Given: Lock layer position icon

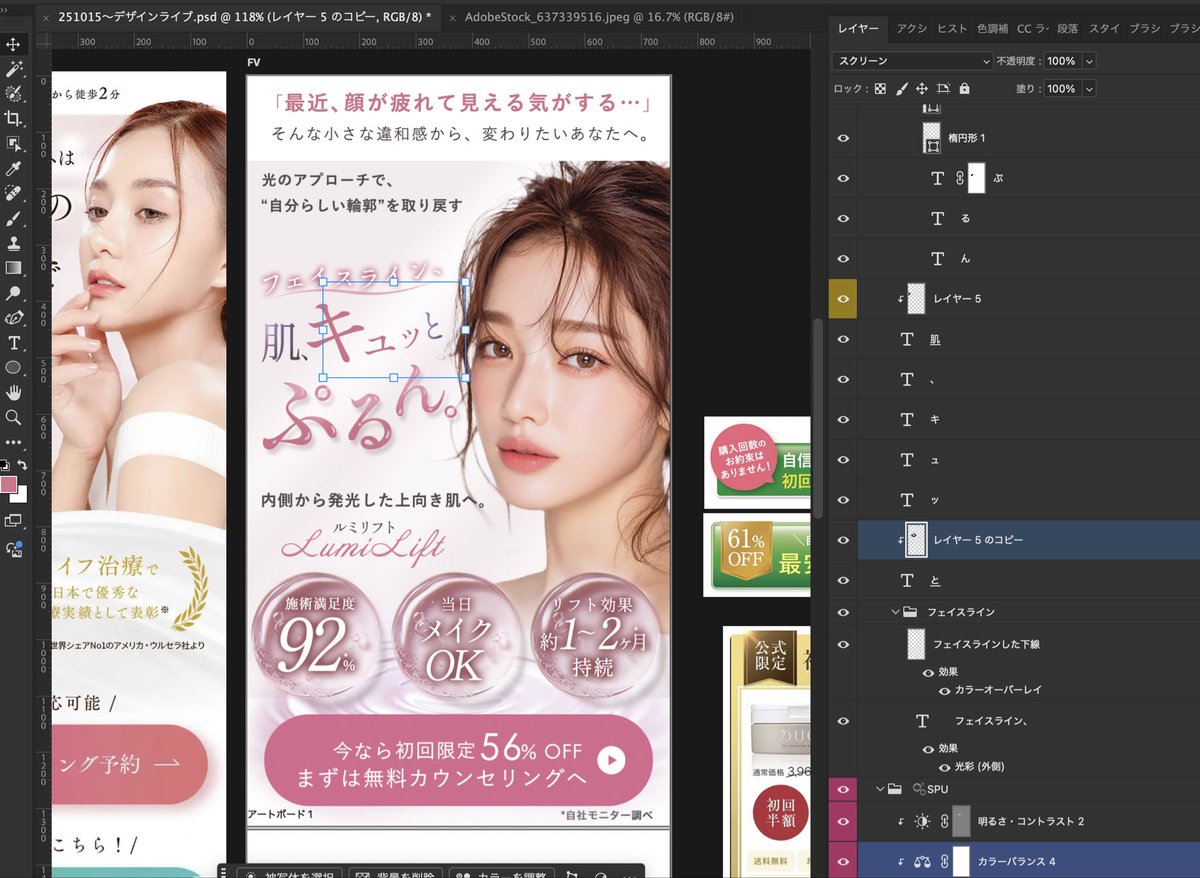Looking at the screenshot, I should (x=922, y=89).
